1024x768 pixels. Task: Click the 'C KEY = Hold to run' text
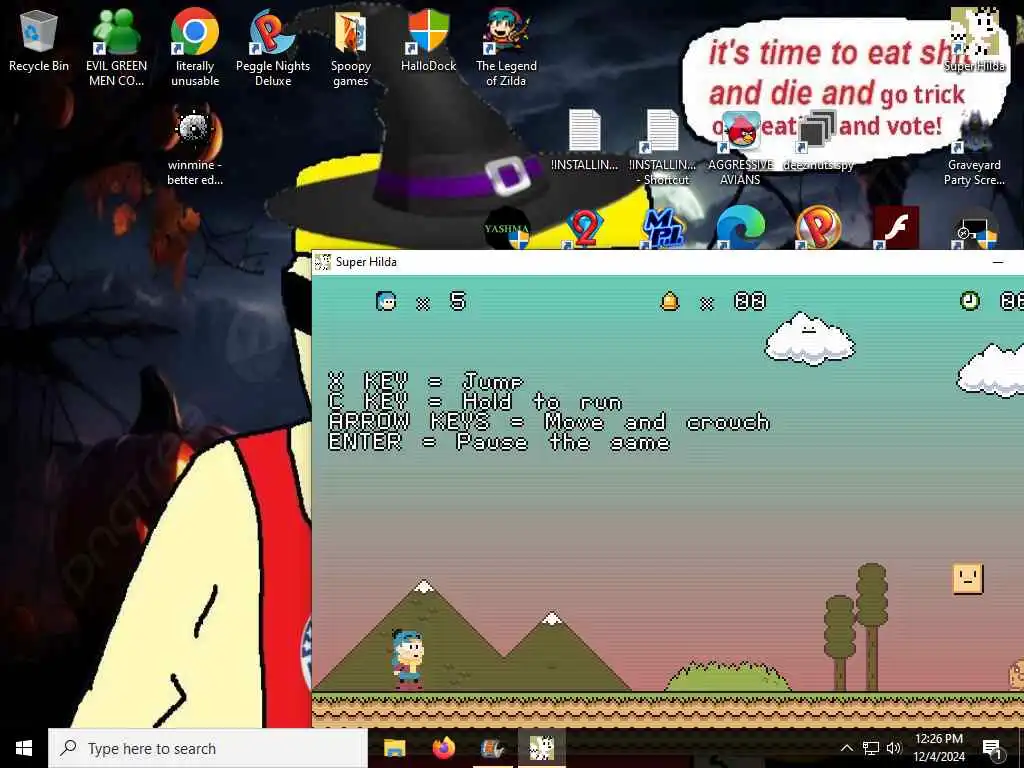(475, 402)
